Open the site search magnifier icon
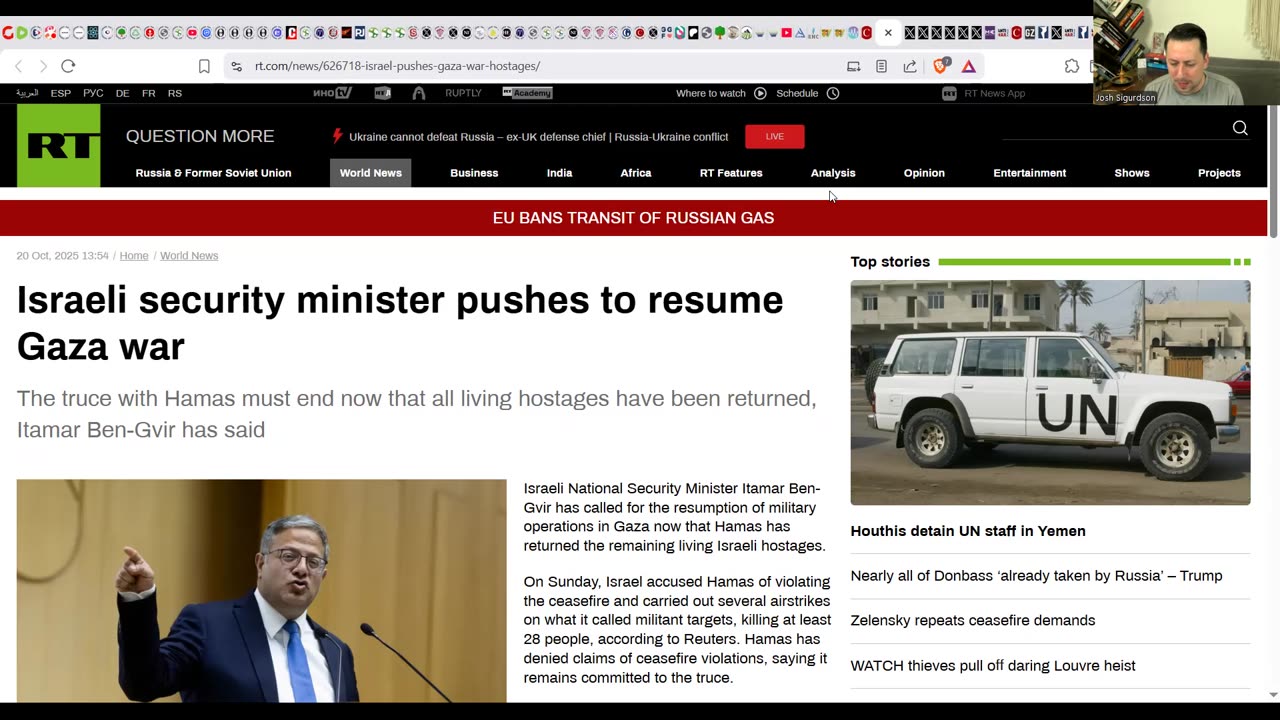The height and width of the screenshot is (720, 1280). 1240,128
